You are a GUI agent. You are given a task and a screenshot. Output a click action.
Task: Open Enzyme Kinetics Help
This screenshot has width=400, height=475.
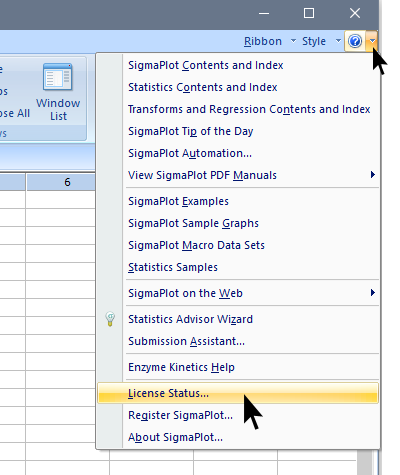[x=238, y=367]
